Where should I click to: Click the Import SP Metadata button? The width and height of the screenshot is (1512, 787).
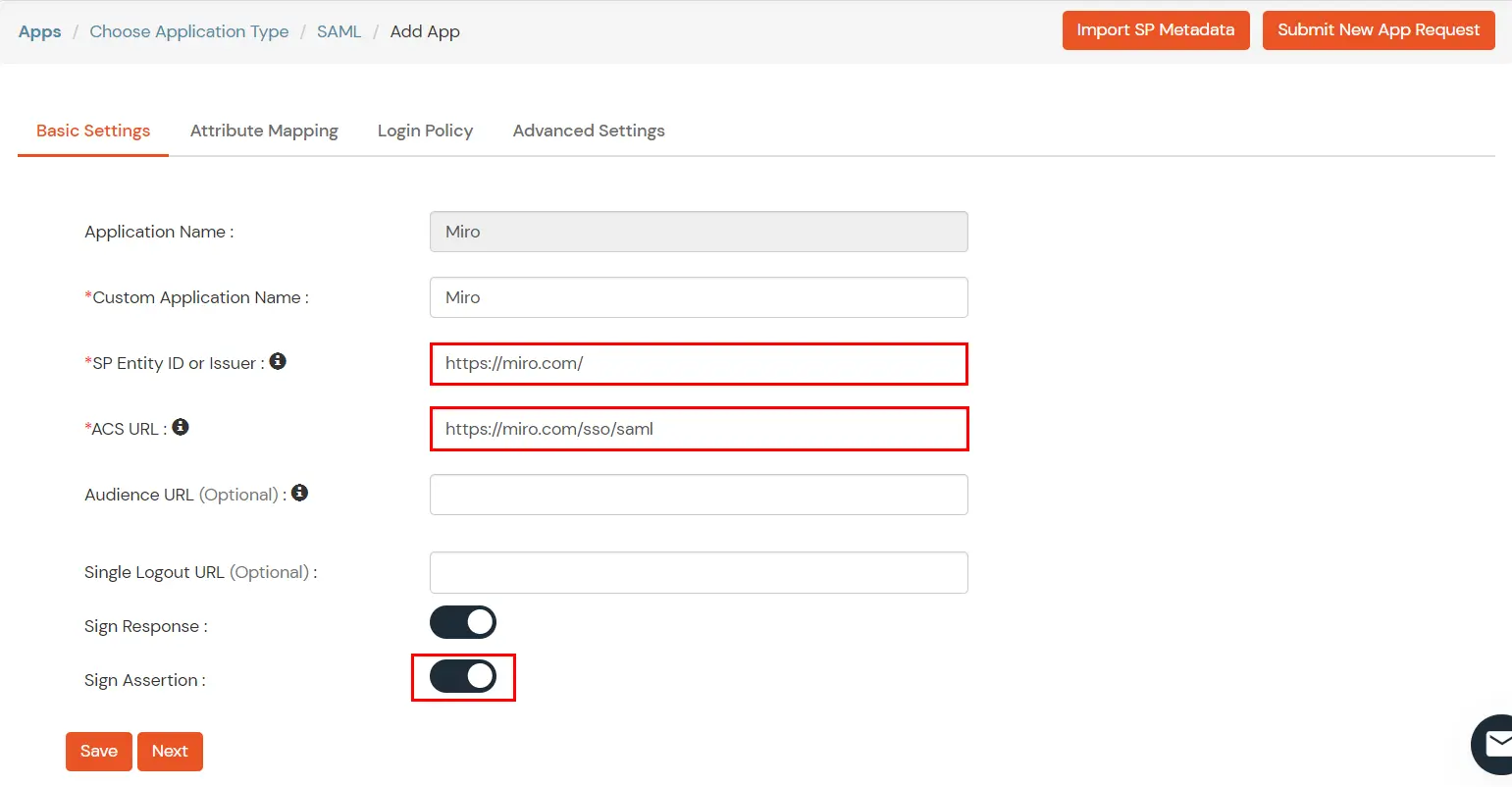tap(1156, 29)
